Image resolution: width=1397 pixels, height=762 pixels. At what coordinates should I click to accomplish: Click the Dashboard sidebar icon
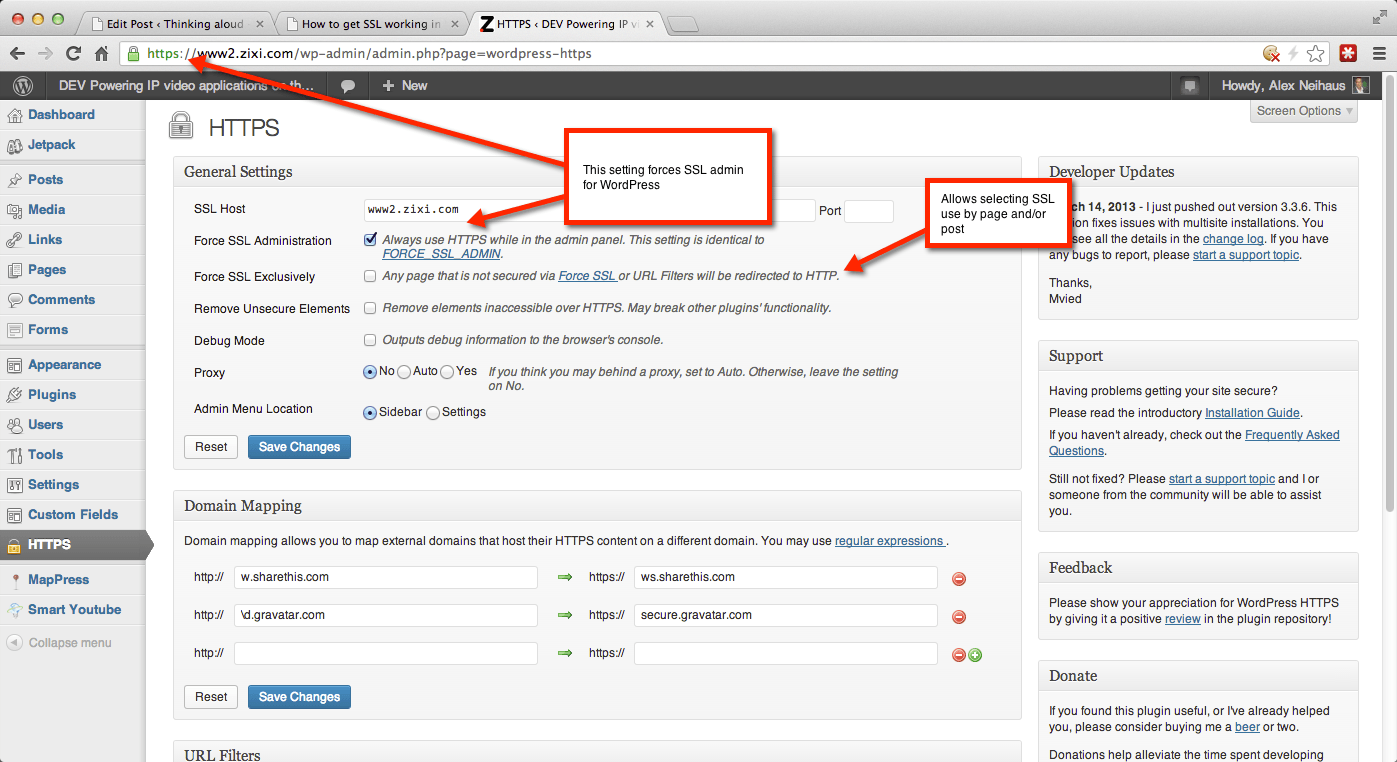pos(14,115)
